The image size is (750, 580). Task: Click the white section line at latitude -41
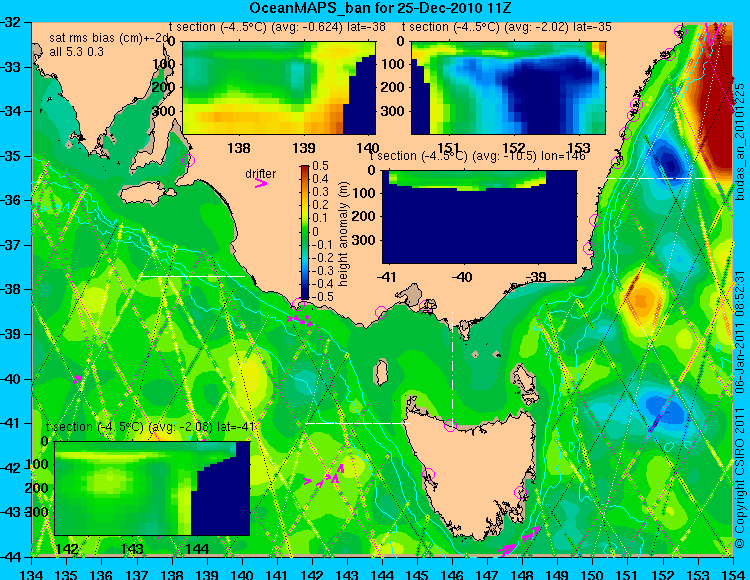(358, 424)
